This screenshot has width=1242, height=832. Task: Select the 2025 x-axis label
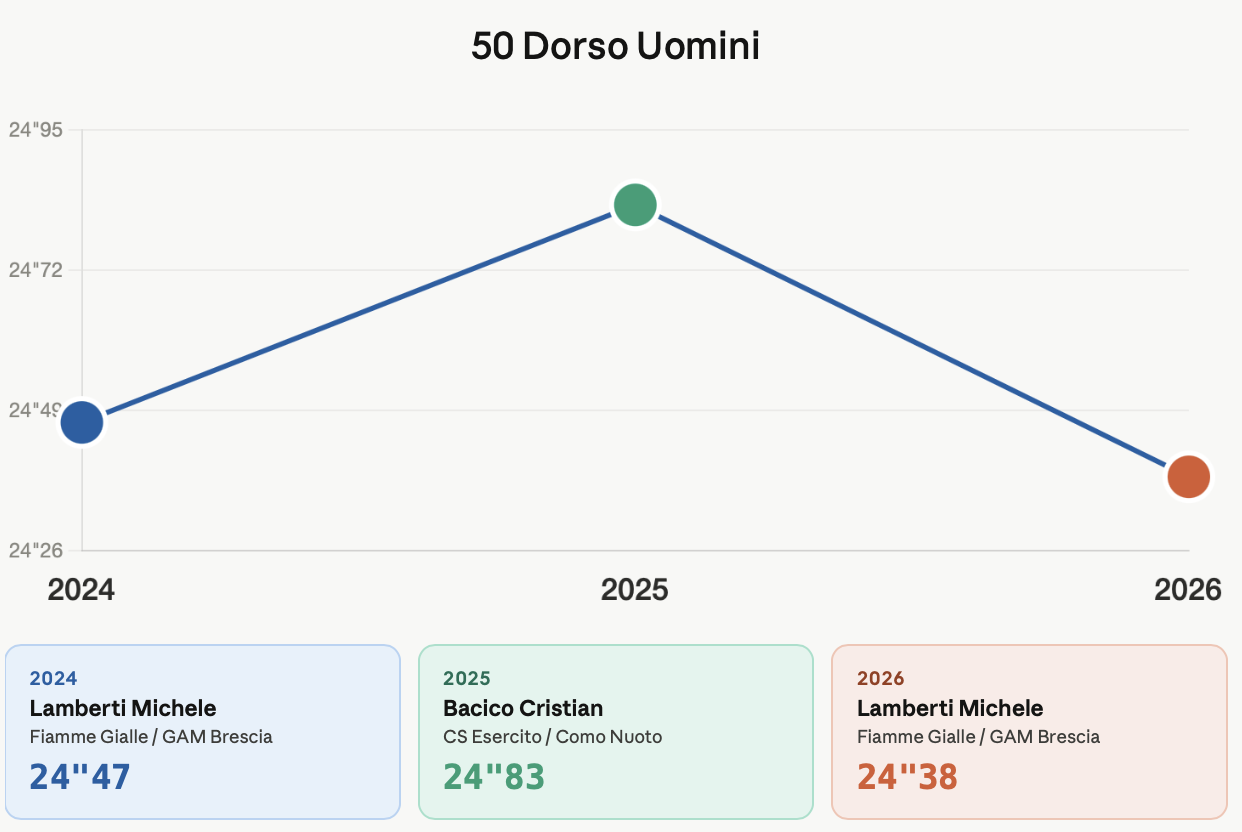click(635, 590)
